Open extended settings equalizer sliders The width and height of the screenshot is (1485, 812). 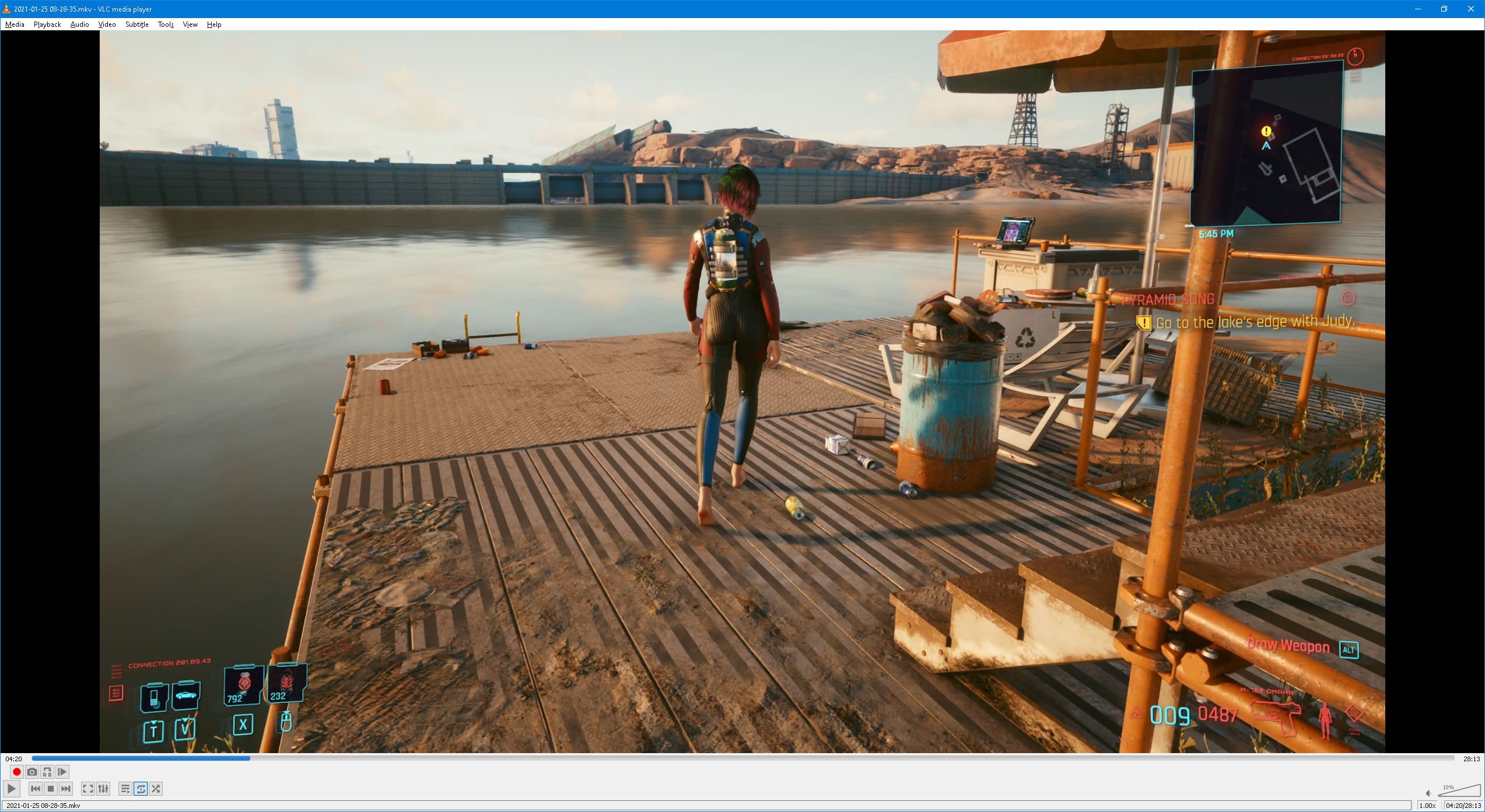pyautogui.click(x=103, y=789)
